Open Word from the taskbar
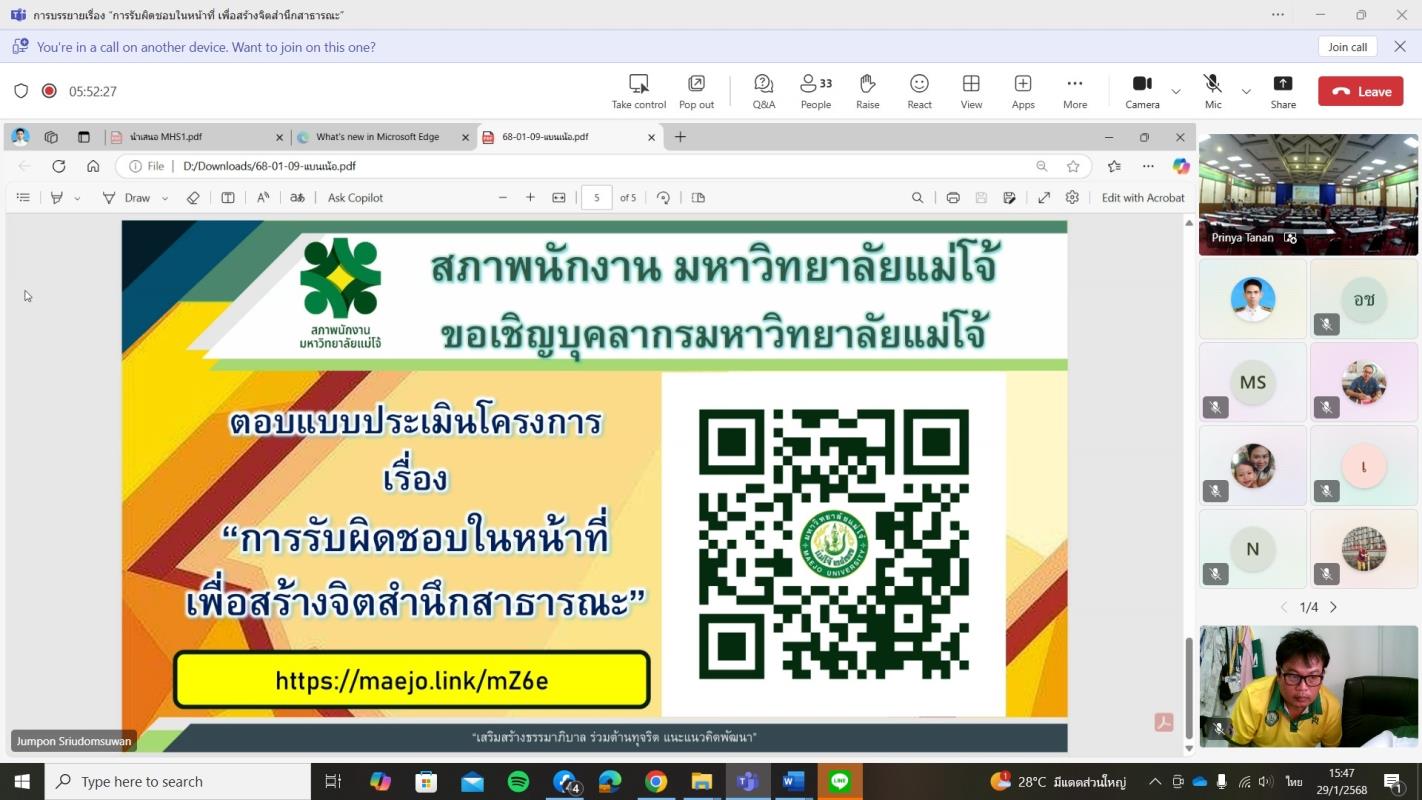This screenshot has height=800, width=1422. point(794,782)
